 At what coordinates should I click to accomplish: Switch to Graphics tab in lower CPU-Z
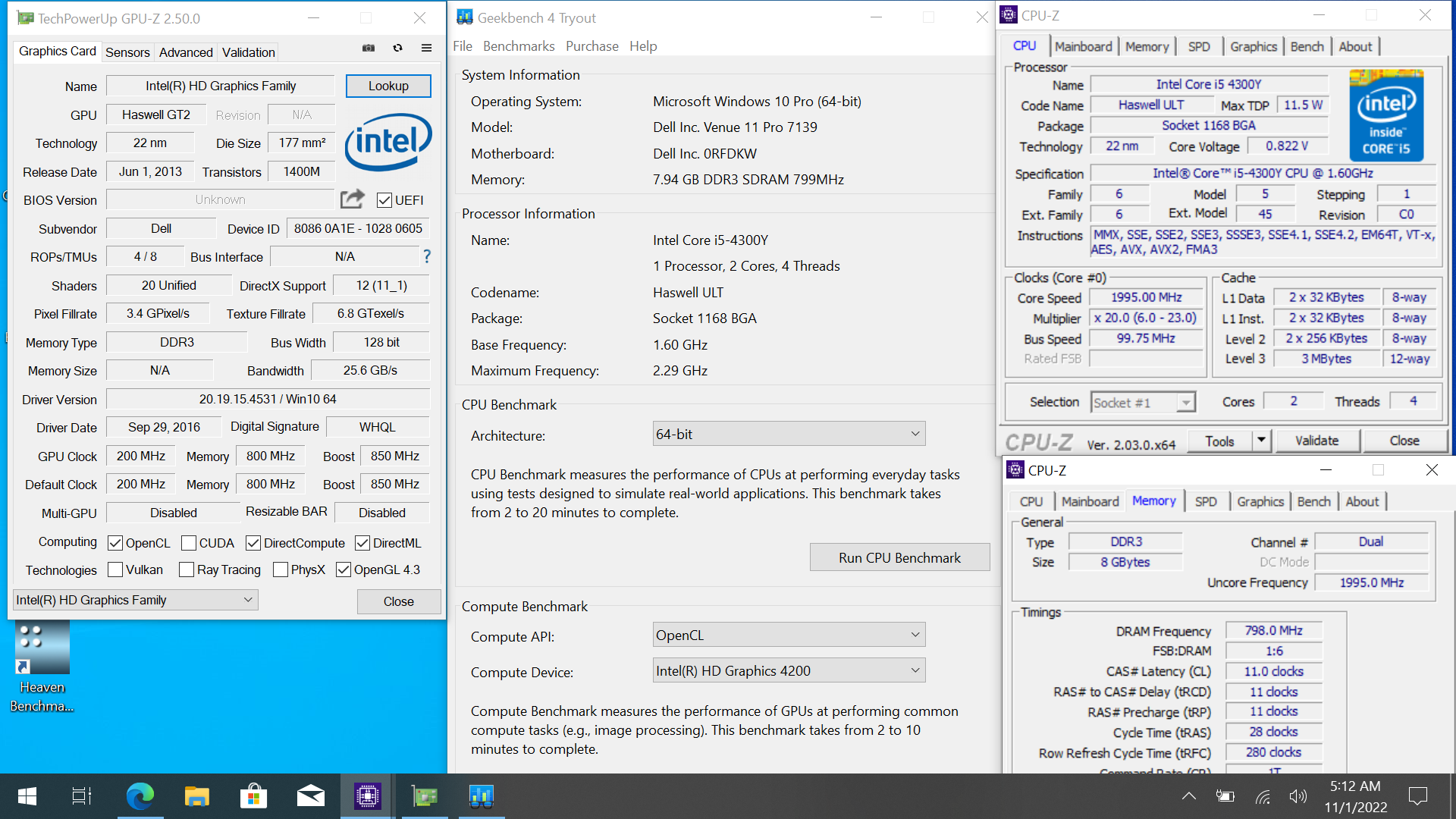1260,501
